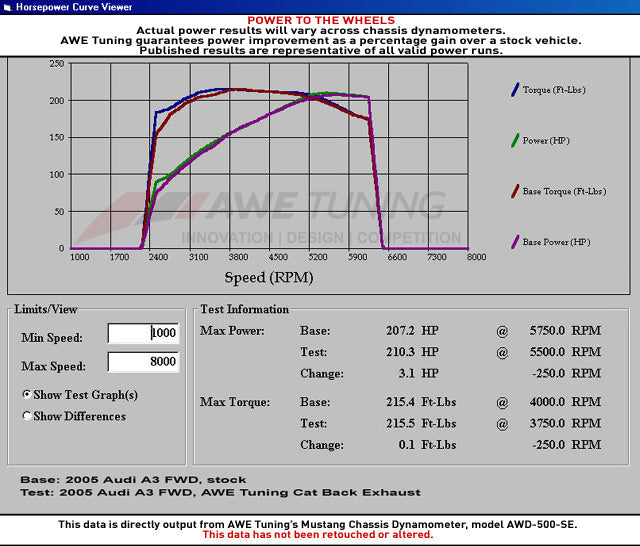Click the purple Base Power legend marker
640x546 pixels.
click(514, 242)
